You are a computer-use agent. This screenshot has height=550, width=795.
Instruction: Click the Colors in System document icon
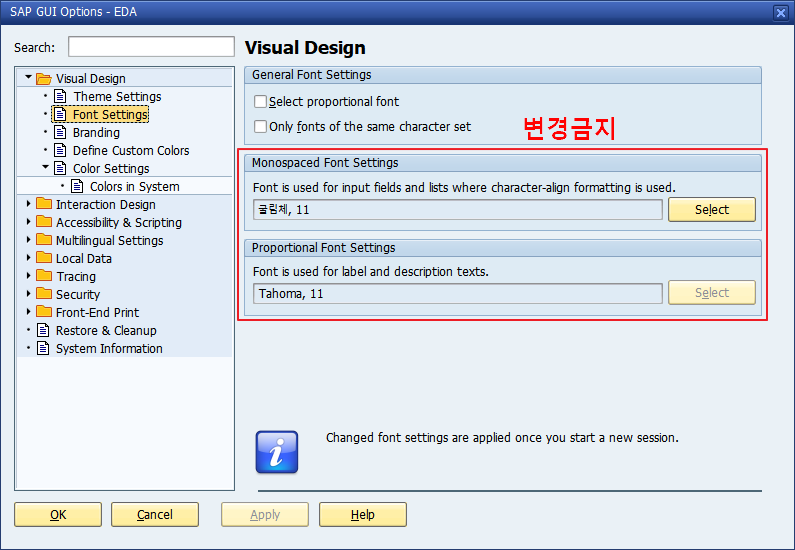coord(77,187)
